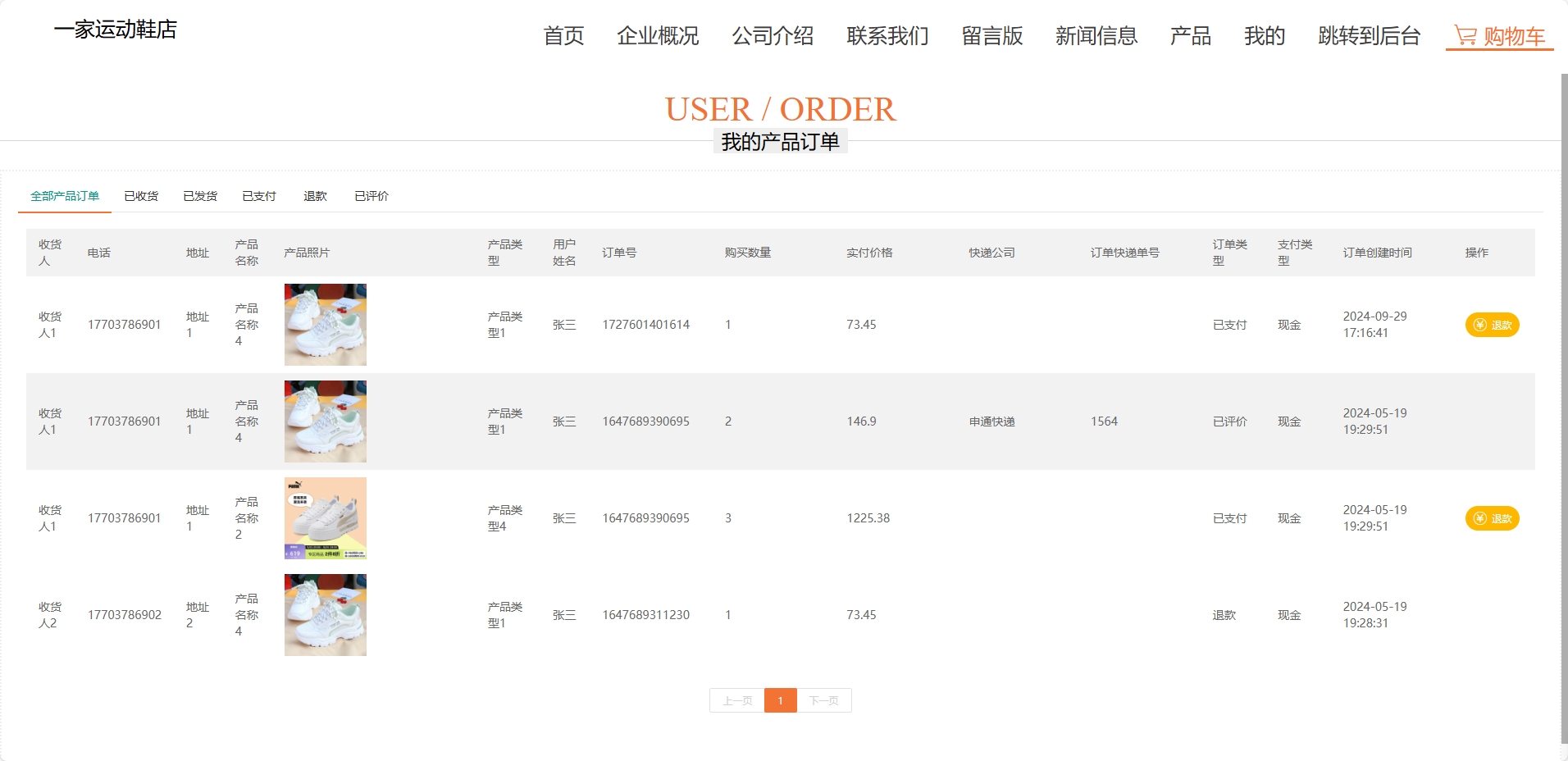
Task: Click 下一页 pagination button
Action: click(824, 700)
